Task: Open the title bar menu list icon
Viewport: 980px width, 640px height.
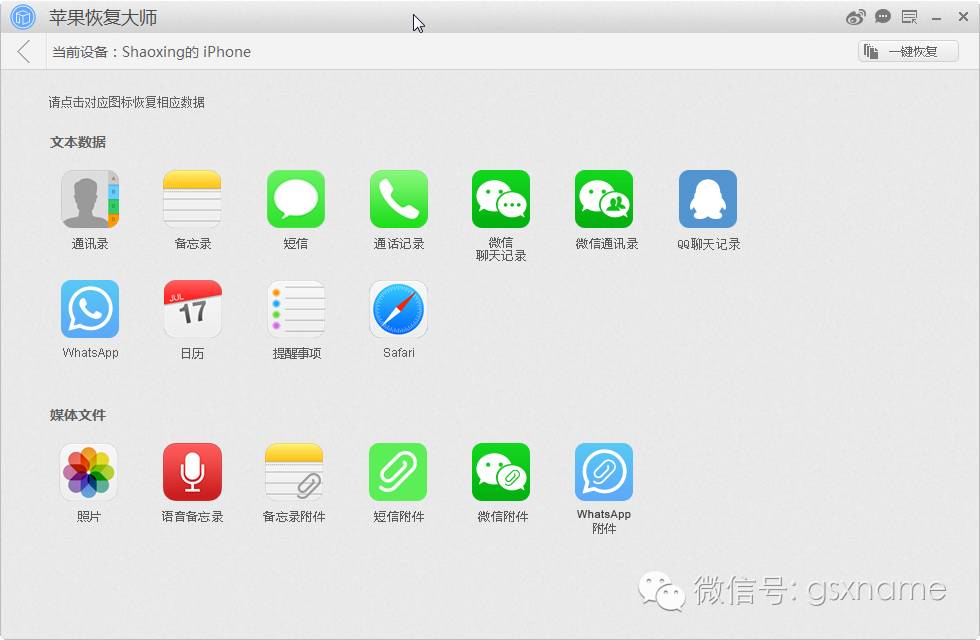Action: coord(909,17)
